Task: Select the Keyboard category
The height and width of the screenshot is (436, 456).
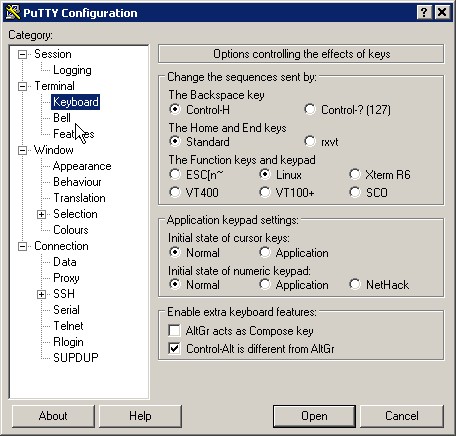Action: (76, 102)
